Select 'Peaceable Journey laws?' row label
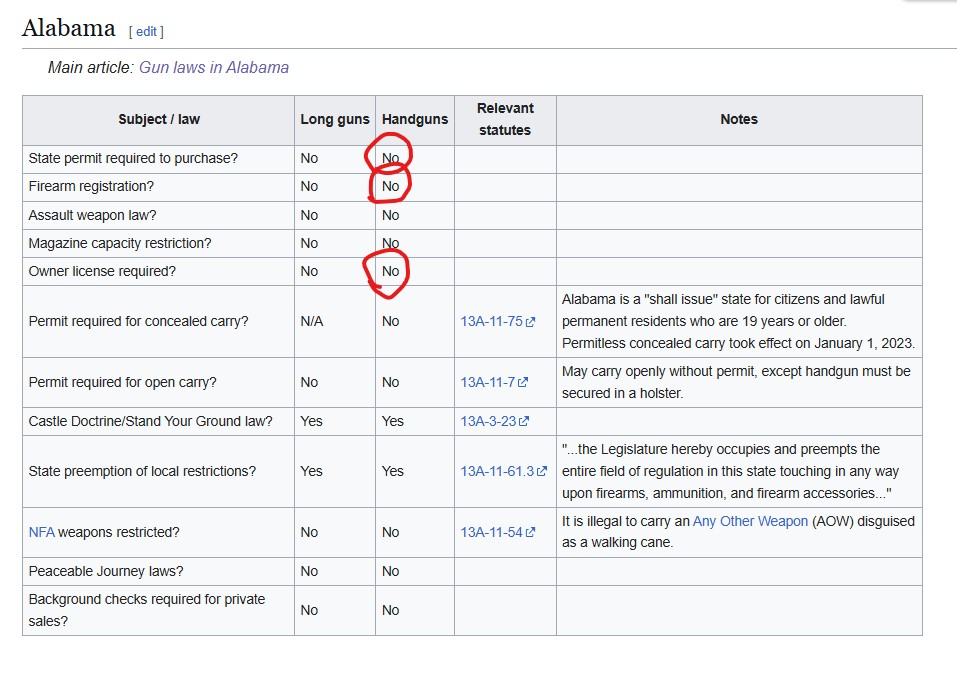This screenshot has width=957, height=699. point(106,572)
